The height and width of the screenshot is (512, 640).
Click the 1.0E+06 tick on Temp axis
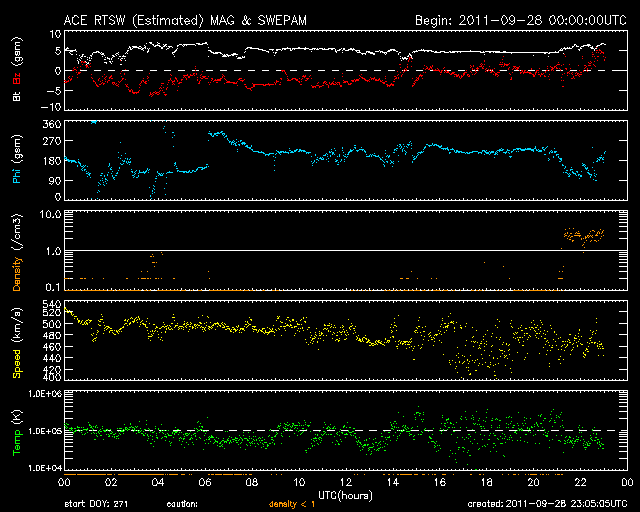click(40, 394)
